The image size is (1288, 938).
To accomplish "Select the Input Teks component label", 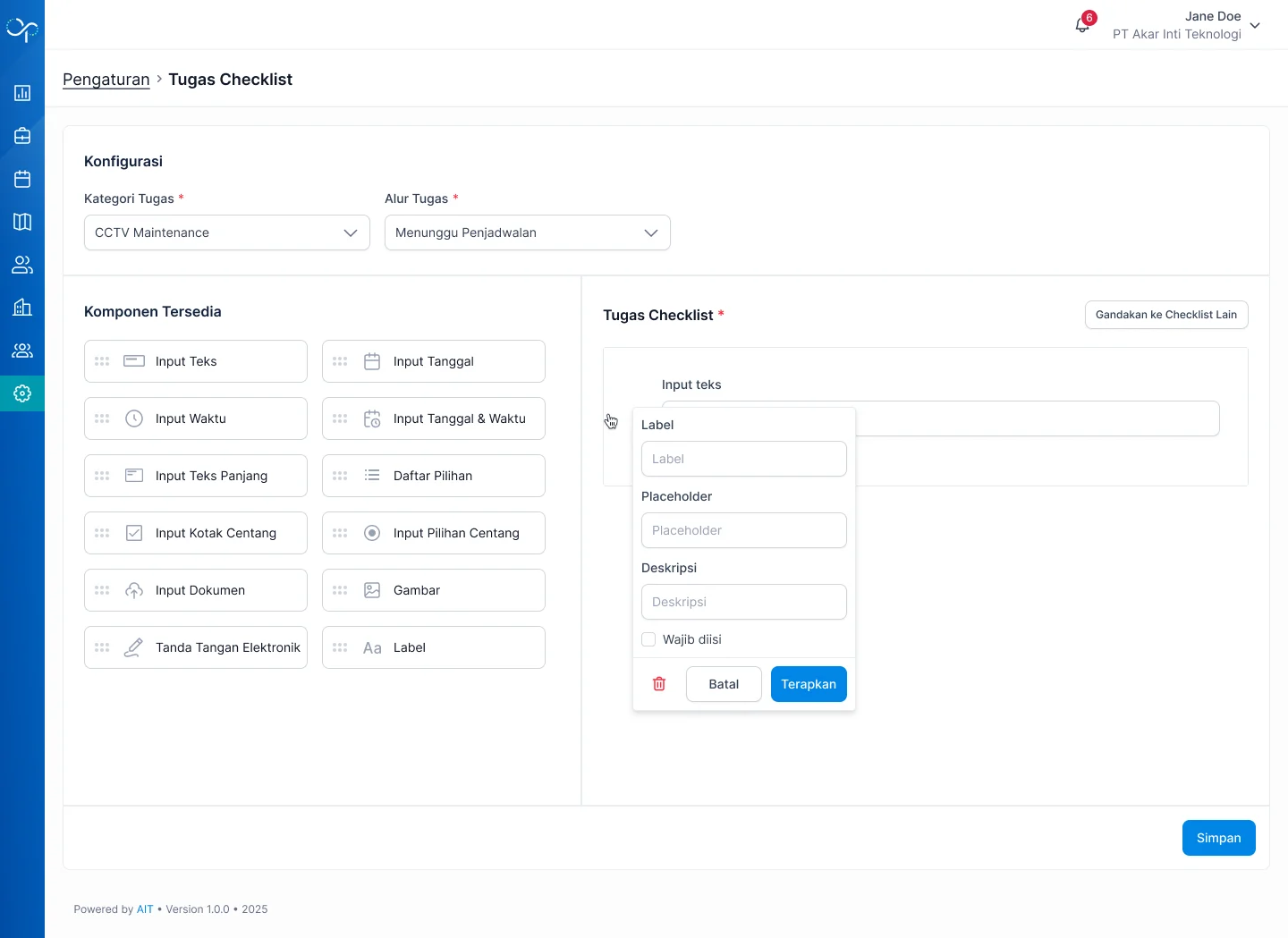I will point(186,361).
